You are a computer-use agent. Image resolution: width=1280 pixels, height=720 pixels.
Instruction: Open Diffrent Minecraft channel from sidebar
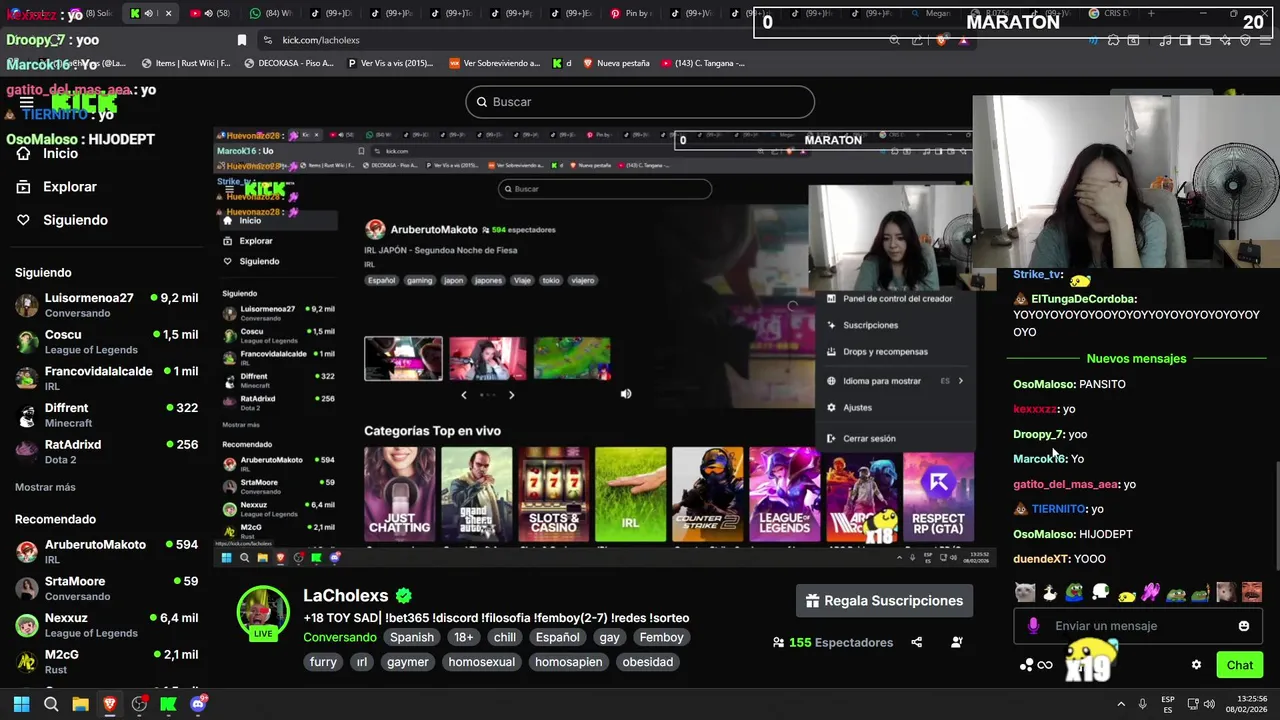tap(105, 415)
